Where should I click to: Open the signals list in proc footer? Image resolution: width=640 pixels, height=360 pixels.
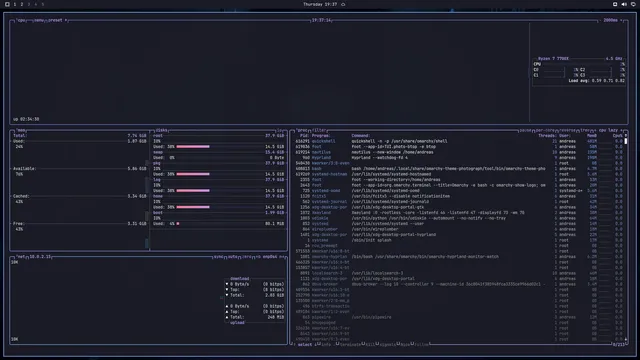(387, 345)
